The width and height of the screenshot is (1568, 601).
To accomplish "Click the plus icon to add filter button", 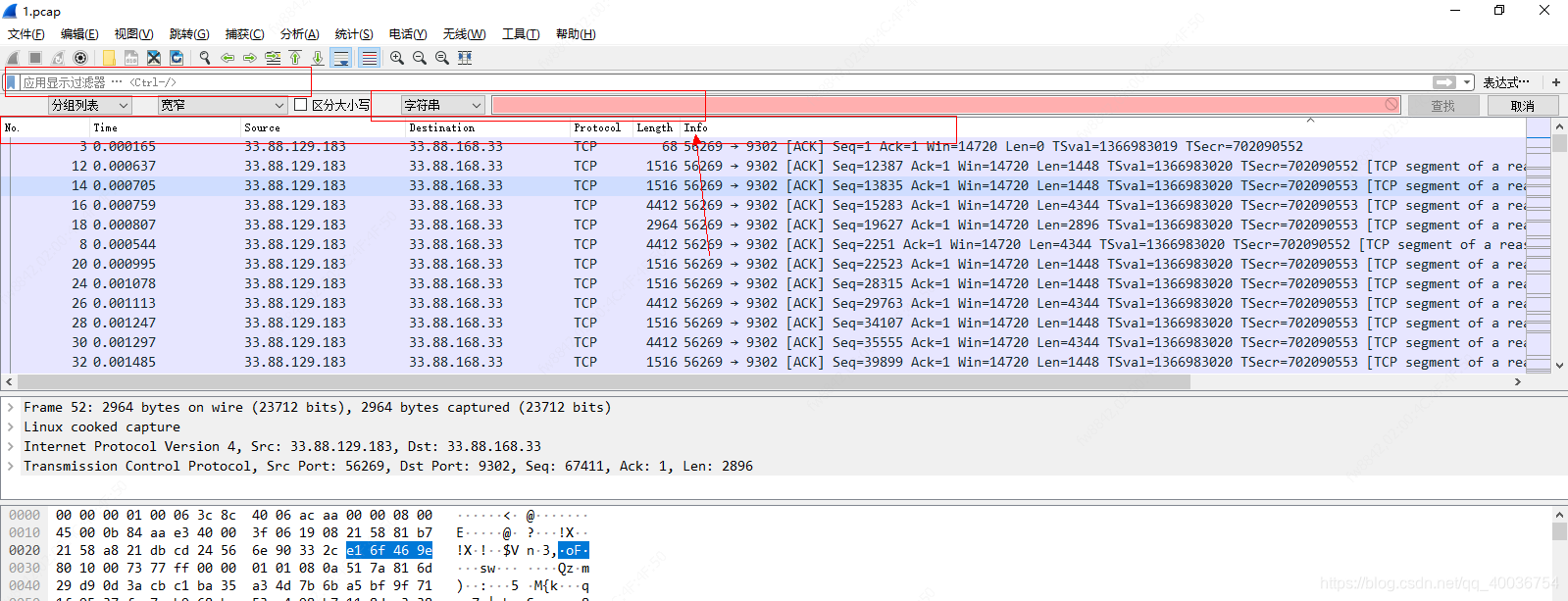I will [x=1556, y=82].
